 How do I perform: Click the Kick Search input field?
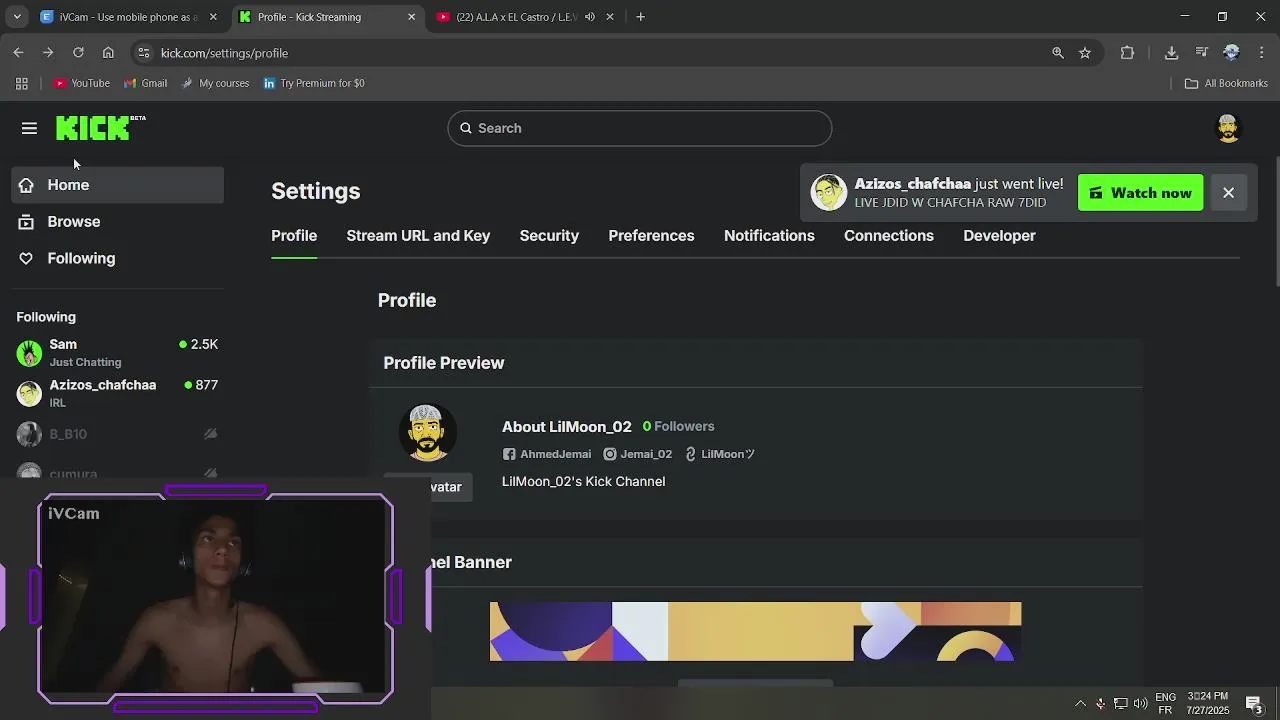(x=640, y=128)
